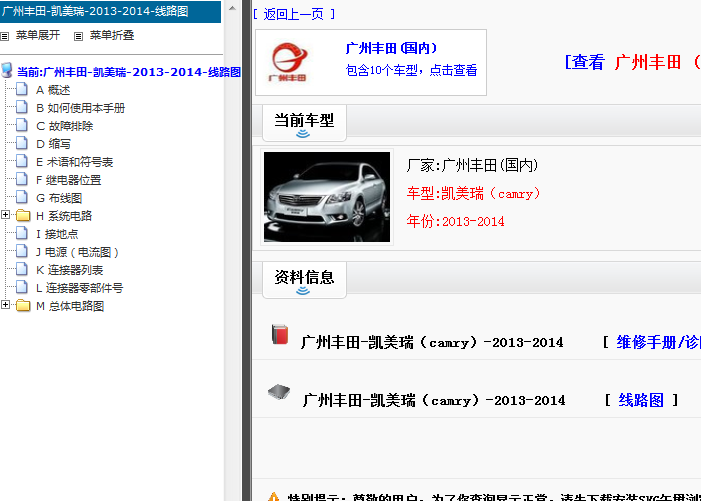Image resolution: width=701 pixels, height=501 pixels.
Task: Click the gray chip icon for 线路图
Action: pyautogui.click(x=279, y=392)
